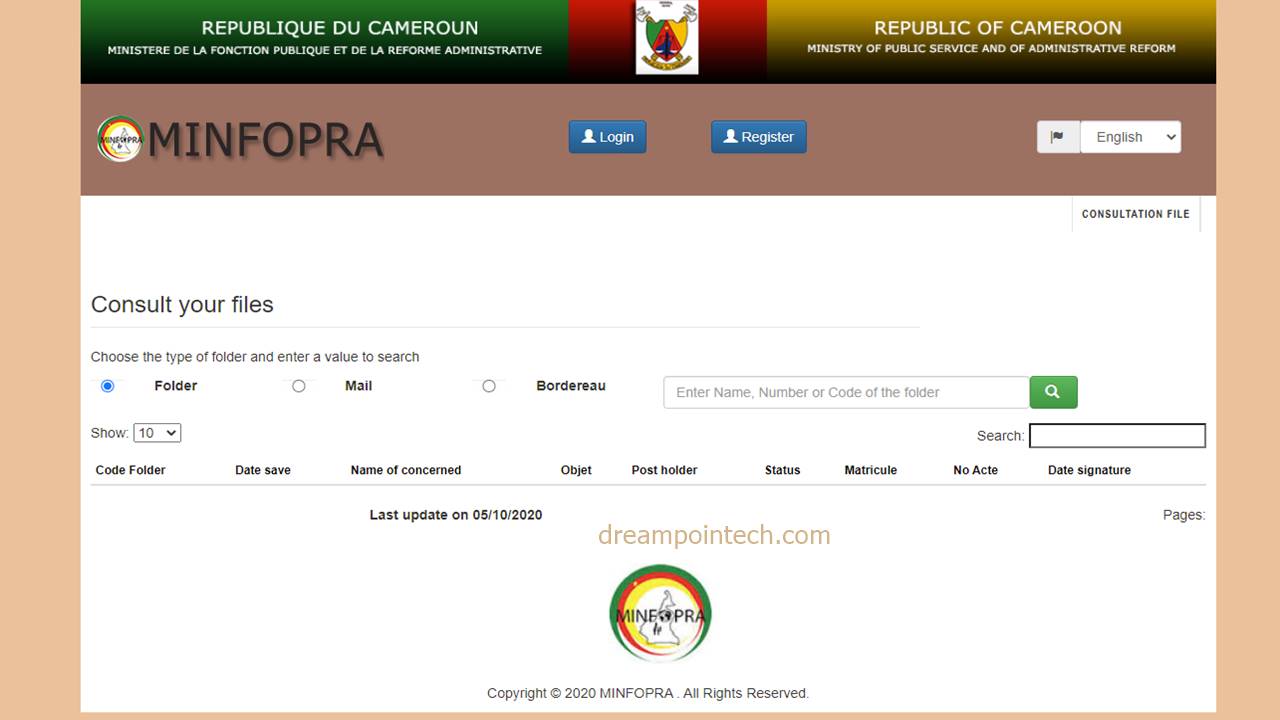Select the Folder search type
The width and height of the screenshot is (1280, 720).
click(x=107, y=385)
